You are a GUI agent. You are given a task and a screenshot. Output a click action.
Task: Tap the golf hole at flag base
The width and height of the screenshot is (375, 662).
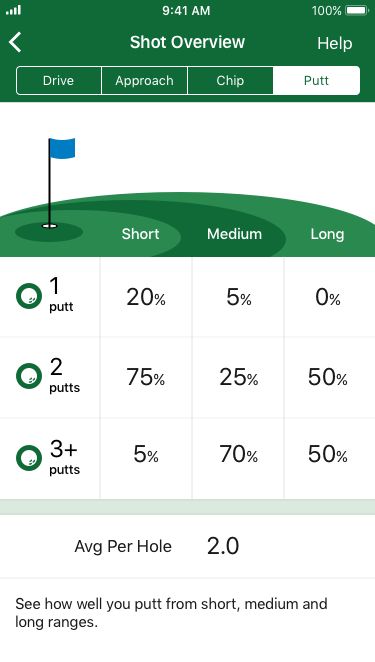tap(49, 226)
